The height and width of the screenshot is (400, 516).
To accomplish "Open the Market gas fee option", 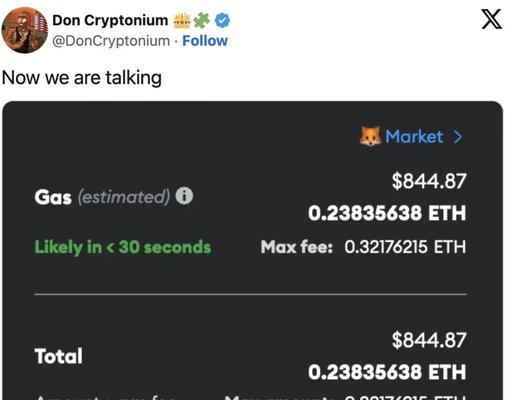I will pos(414,137).
